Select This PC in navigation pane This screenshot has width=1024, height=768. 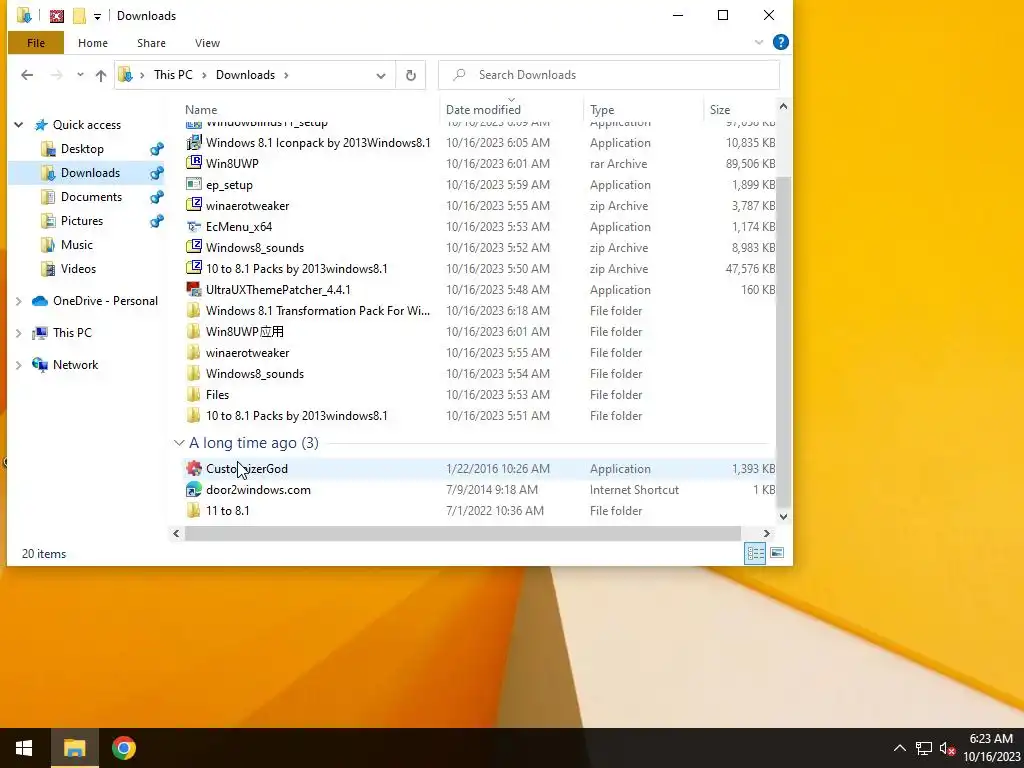pyautogui.click(x=72, y=333)
